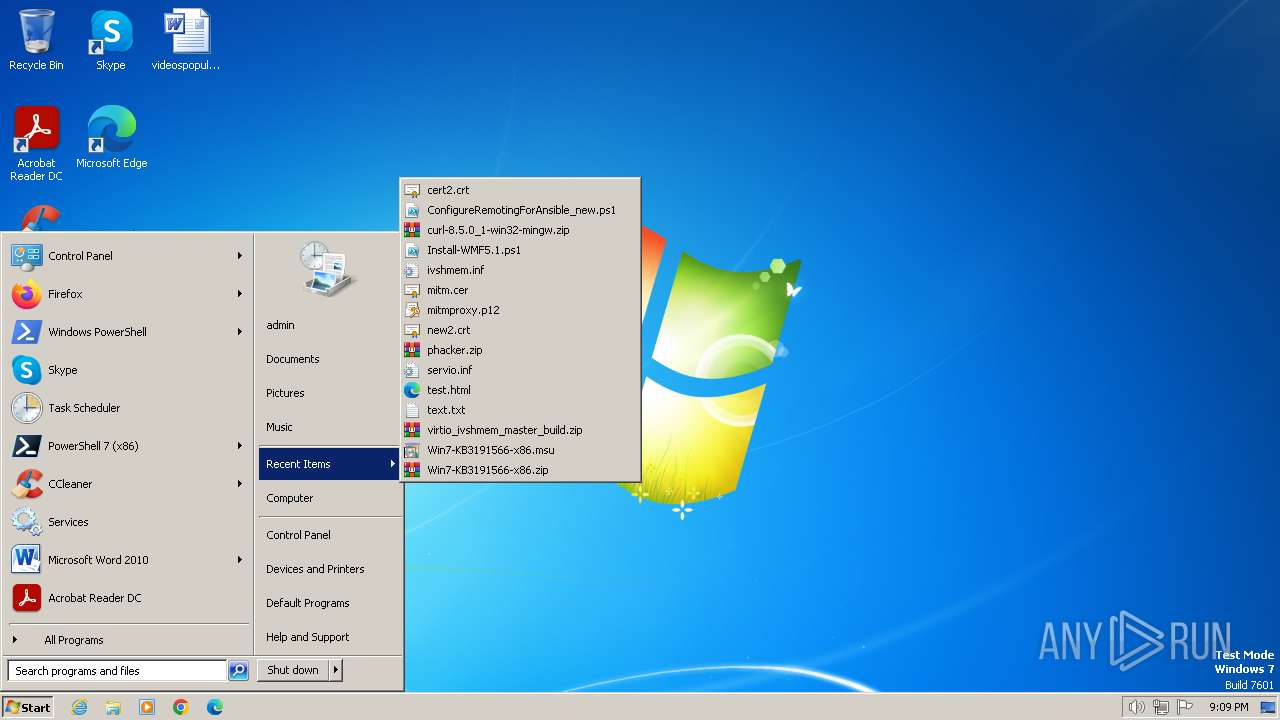Click the Search programs and files box

click(x=117, y=671)
